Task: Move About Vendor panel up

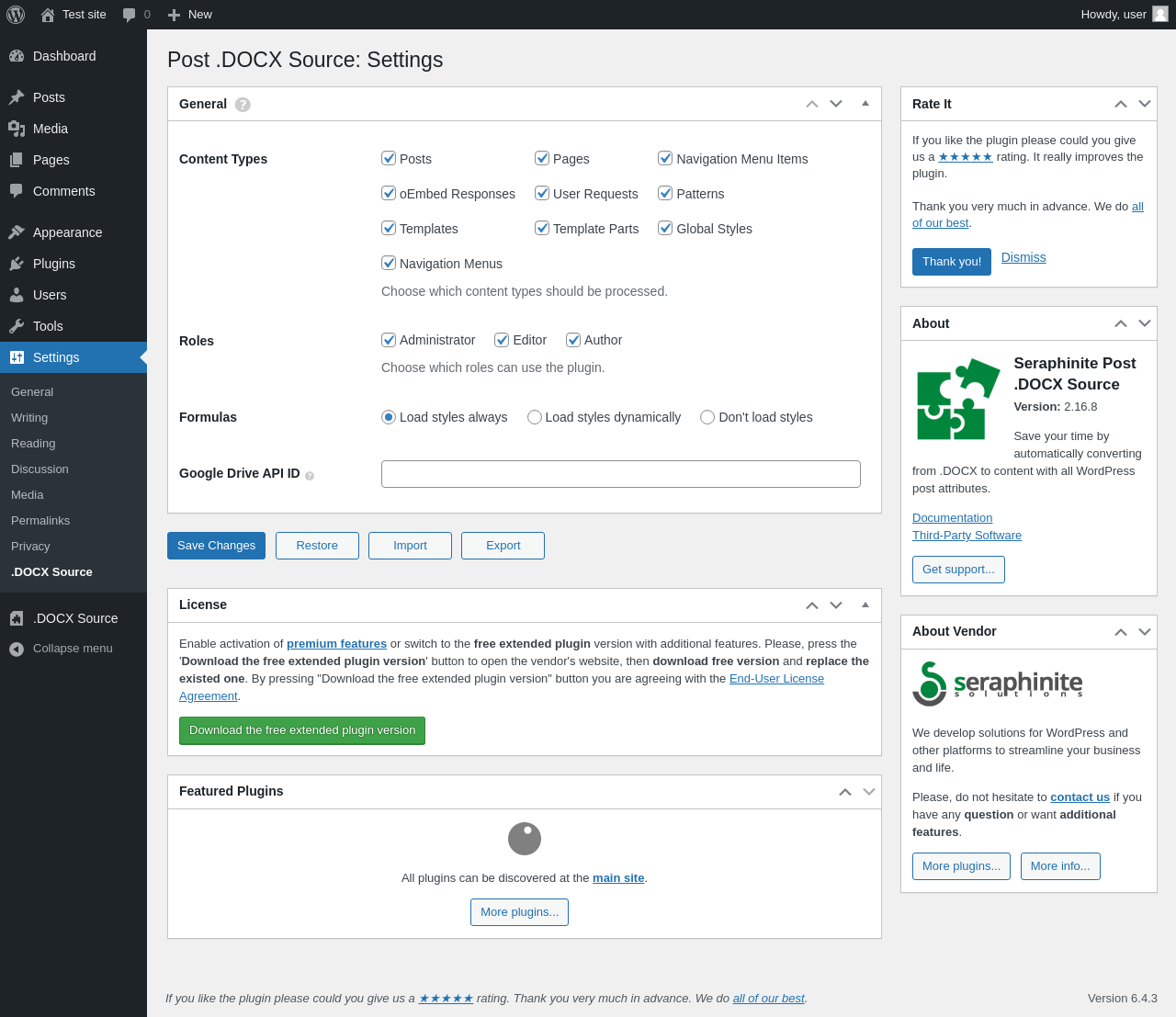Action: coord(1121,632)
